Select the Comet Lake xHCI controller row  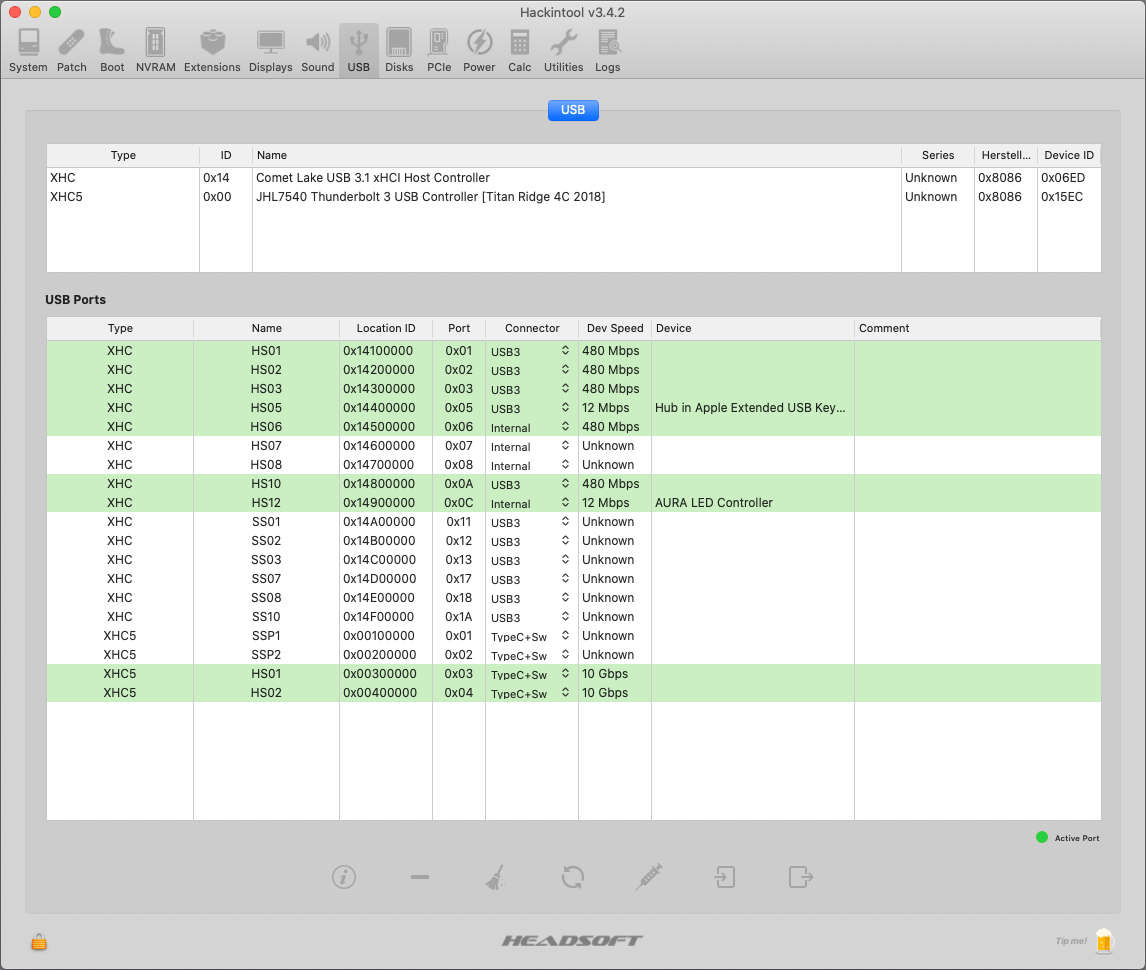373,178
